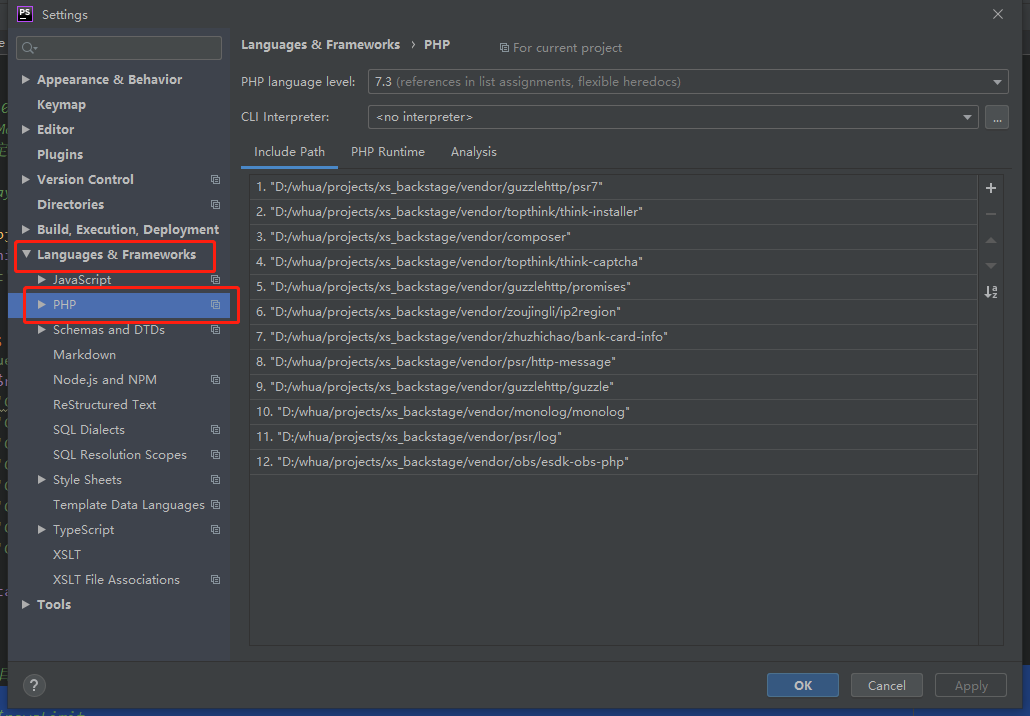The width and height of the screenshot is (1030, 716).
Task: Click the per-project icon next to PHP
Action: (x=214, y=304)
